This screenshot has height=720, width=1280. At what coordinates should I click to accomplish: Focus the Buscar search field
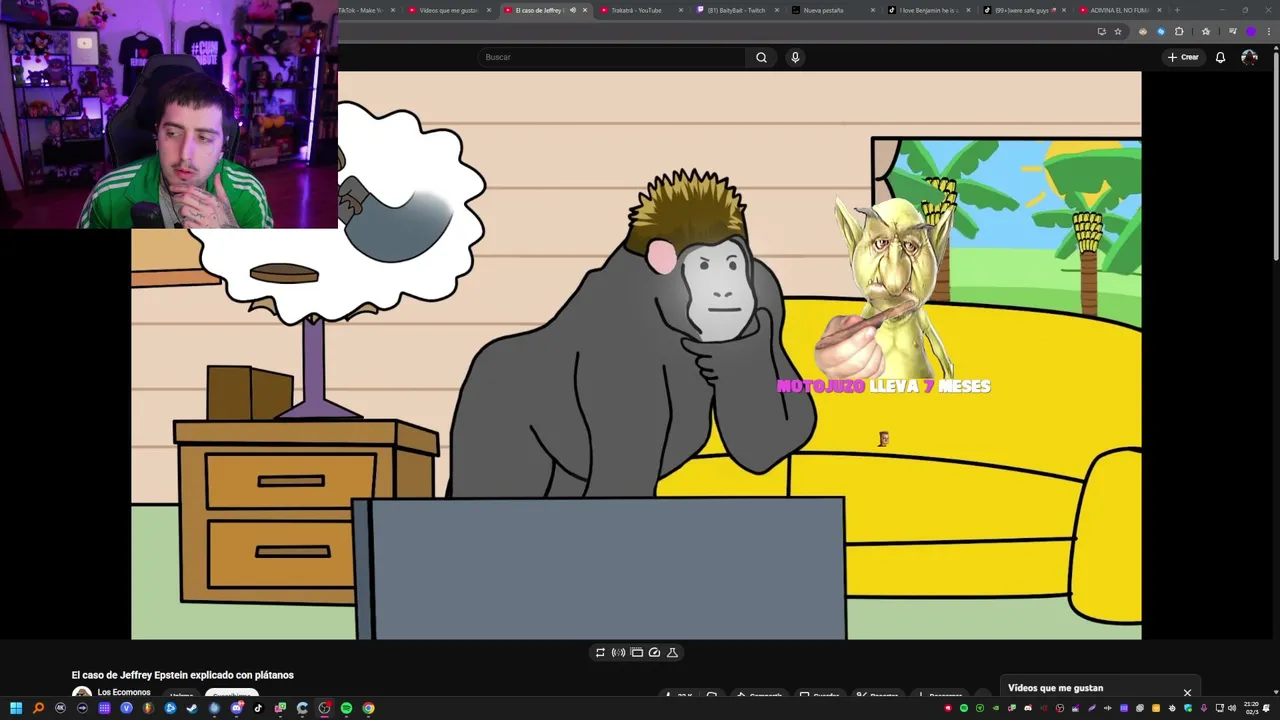coord(611,57)
